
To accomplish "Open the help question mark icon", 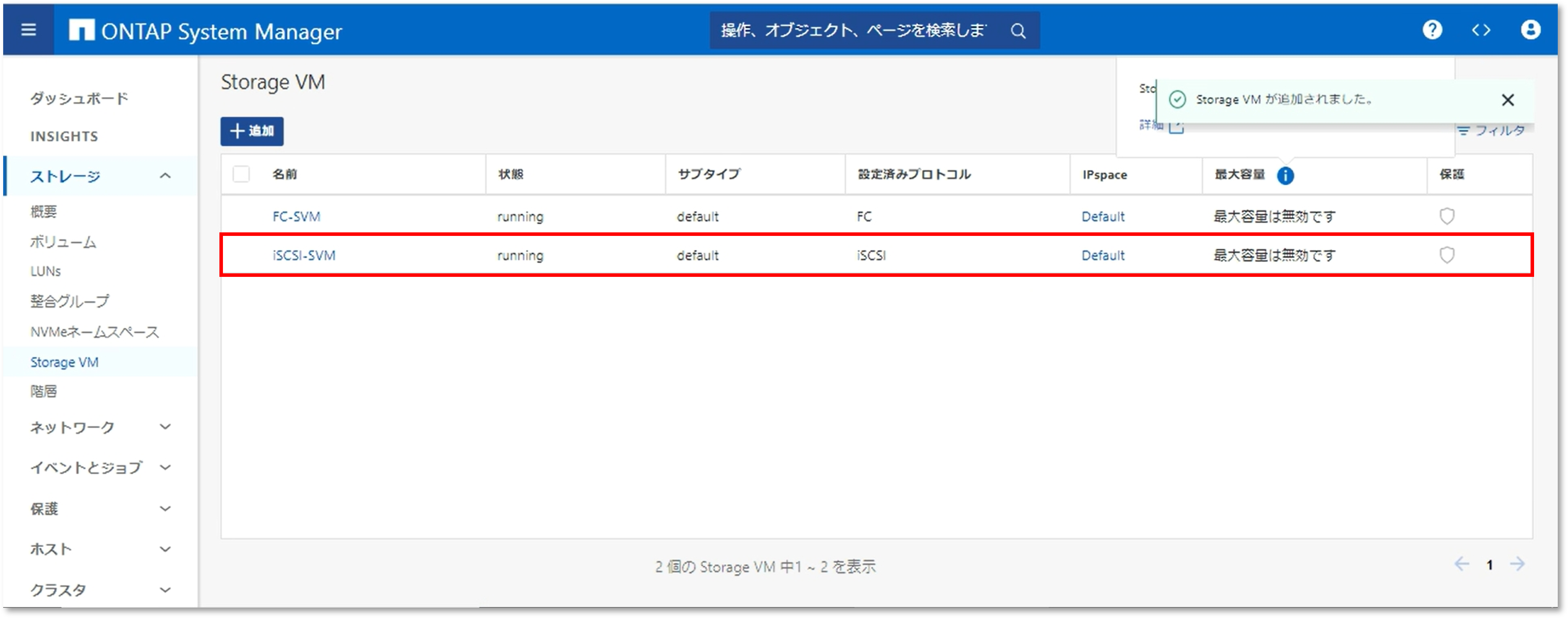I will pyautogui.click(x=1432, y=30).
